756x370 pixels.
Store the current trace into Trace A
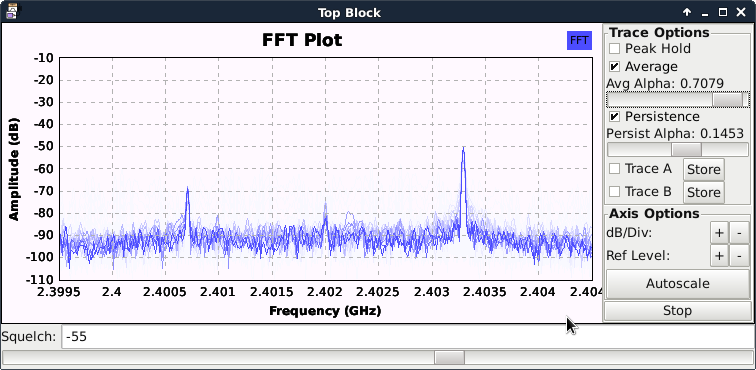703,170
